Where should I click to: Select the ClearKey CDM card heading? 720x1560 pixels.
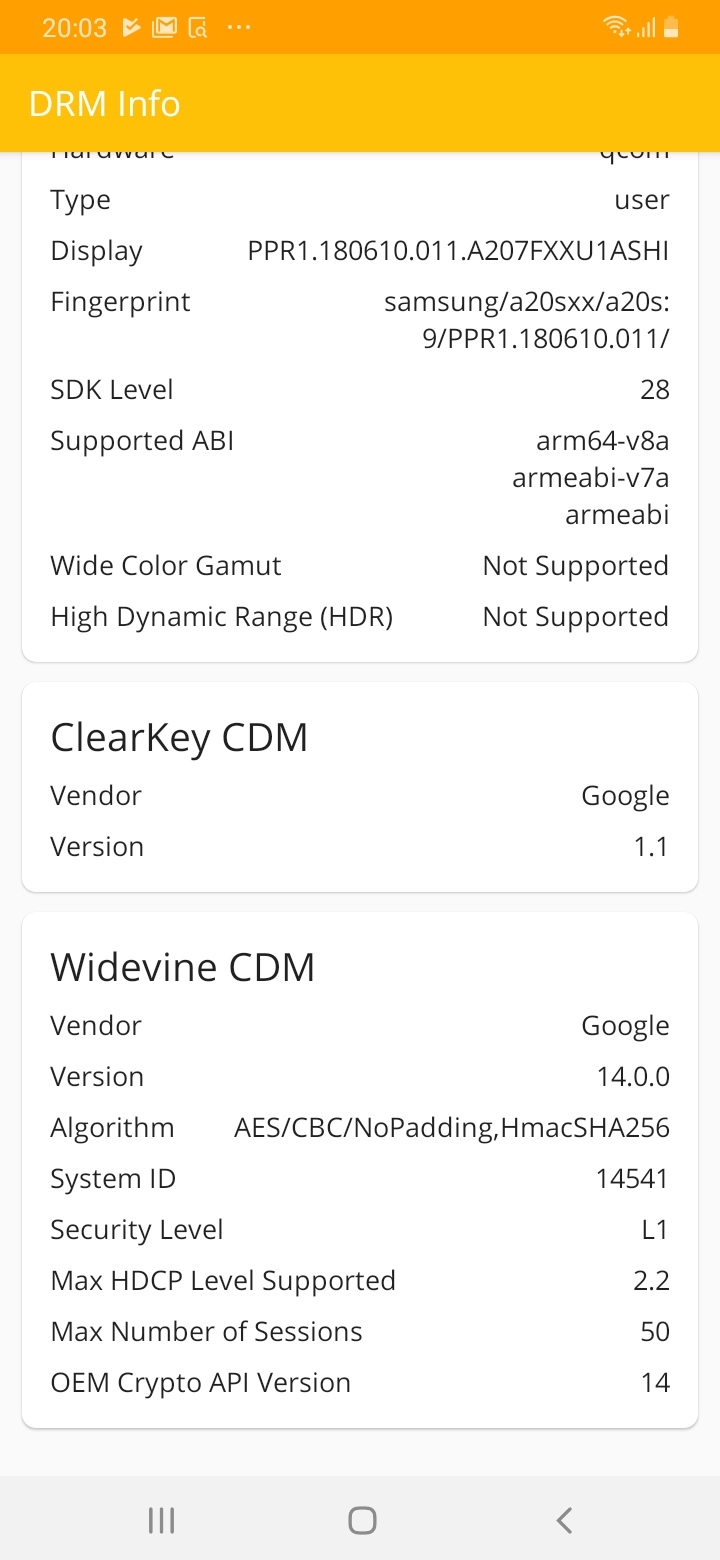(179, 737)
